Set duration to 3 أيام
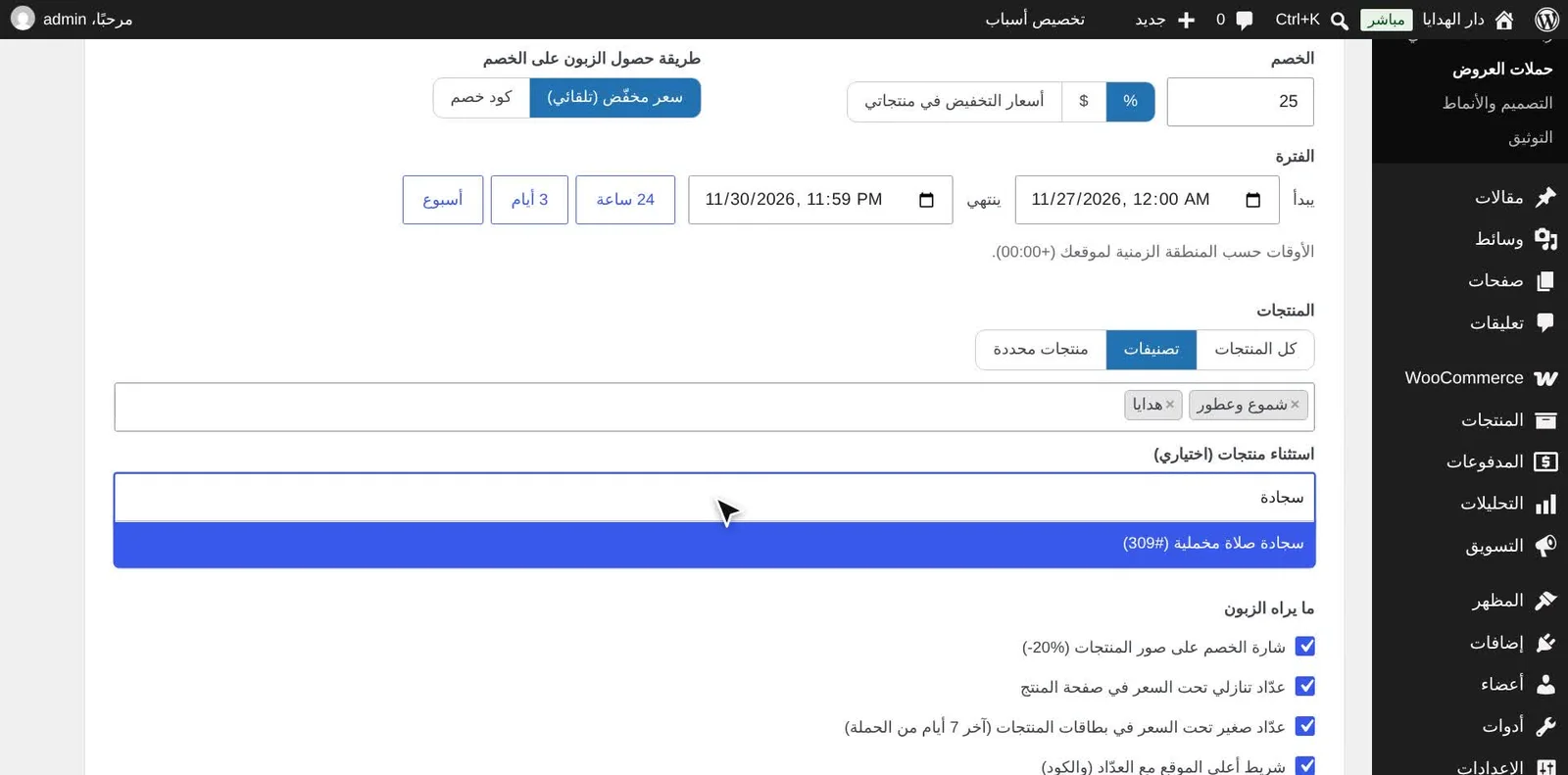Screen dimensions: 1568x775 529,200
